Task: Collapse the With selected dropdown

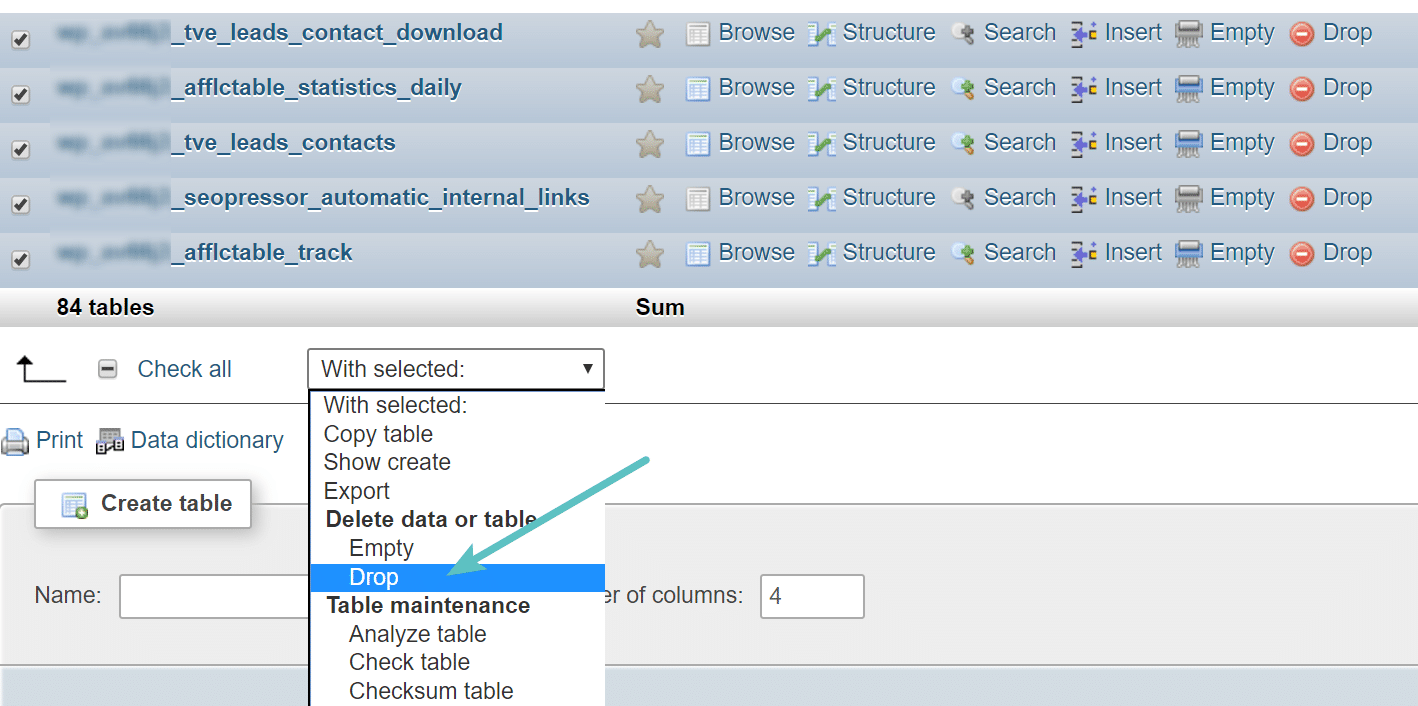Action: (x=456, y=369)
